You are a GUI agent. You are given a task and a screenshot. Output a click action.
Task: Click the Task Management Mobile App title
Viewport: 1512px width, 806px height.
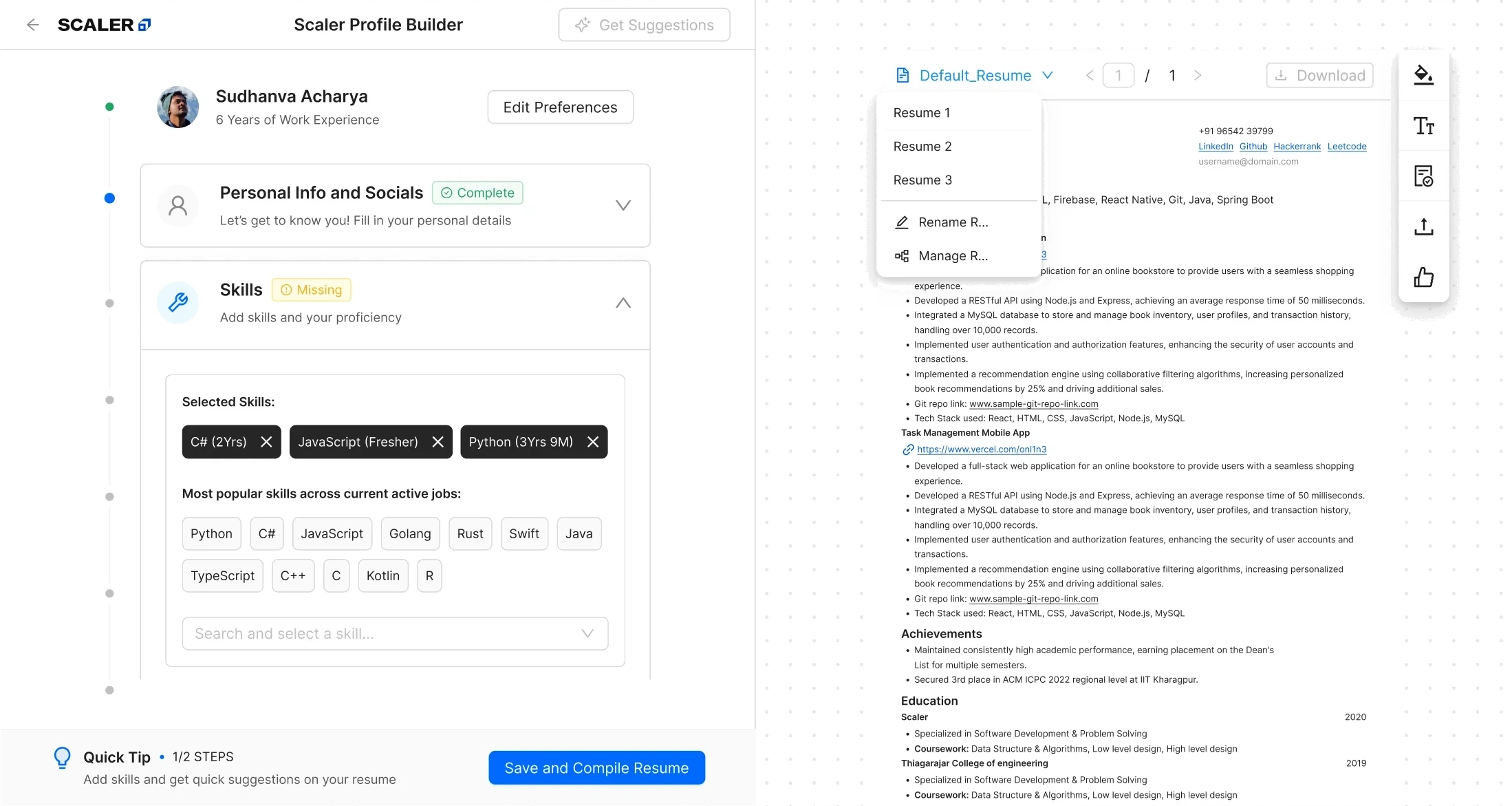(x=965, y=433)
